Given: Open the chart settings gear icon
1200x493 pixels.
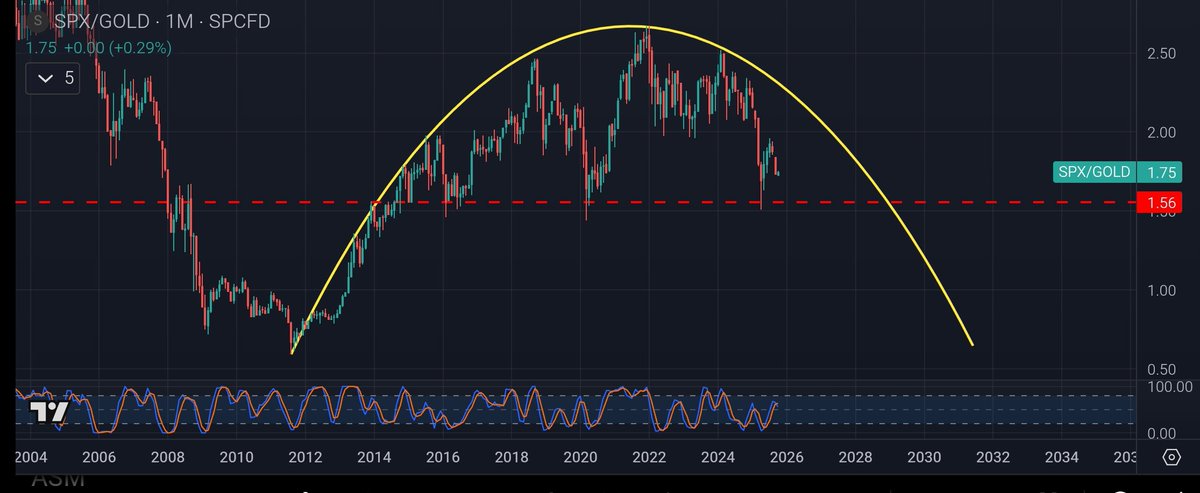Looking at the screenshot, I should coord(1171,457).
